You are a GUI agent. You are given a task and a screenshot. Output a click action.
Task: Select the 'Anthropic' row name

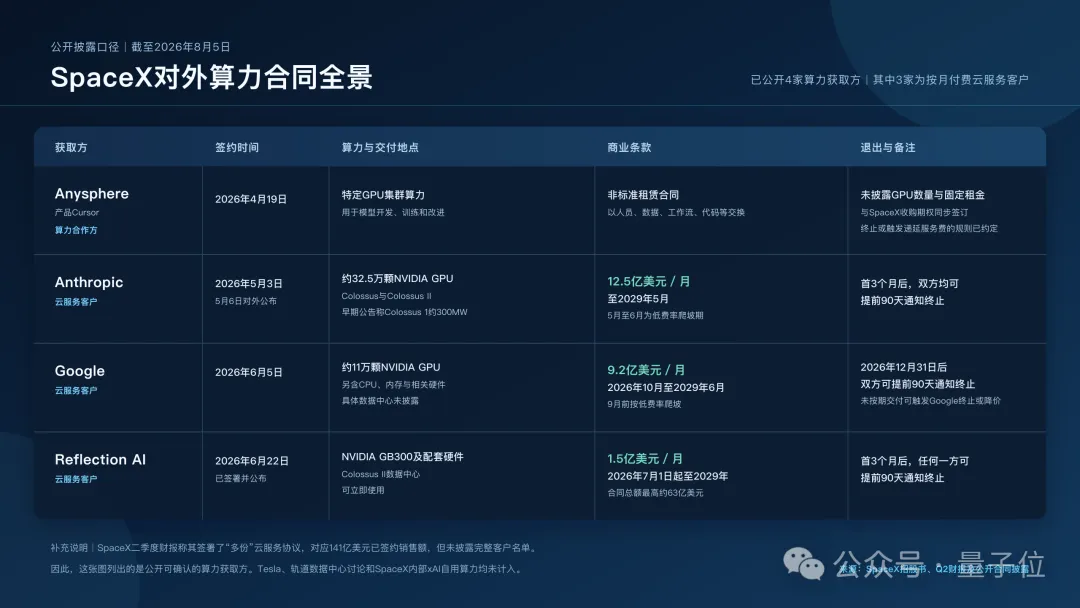[x=89, y=282]
